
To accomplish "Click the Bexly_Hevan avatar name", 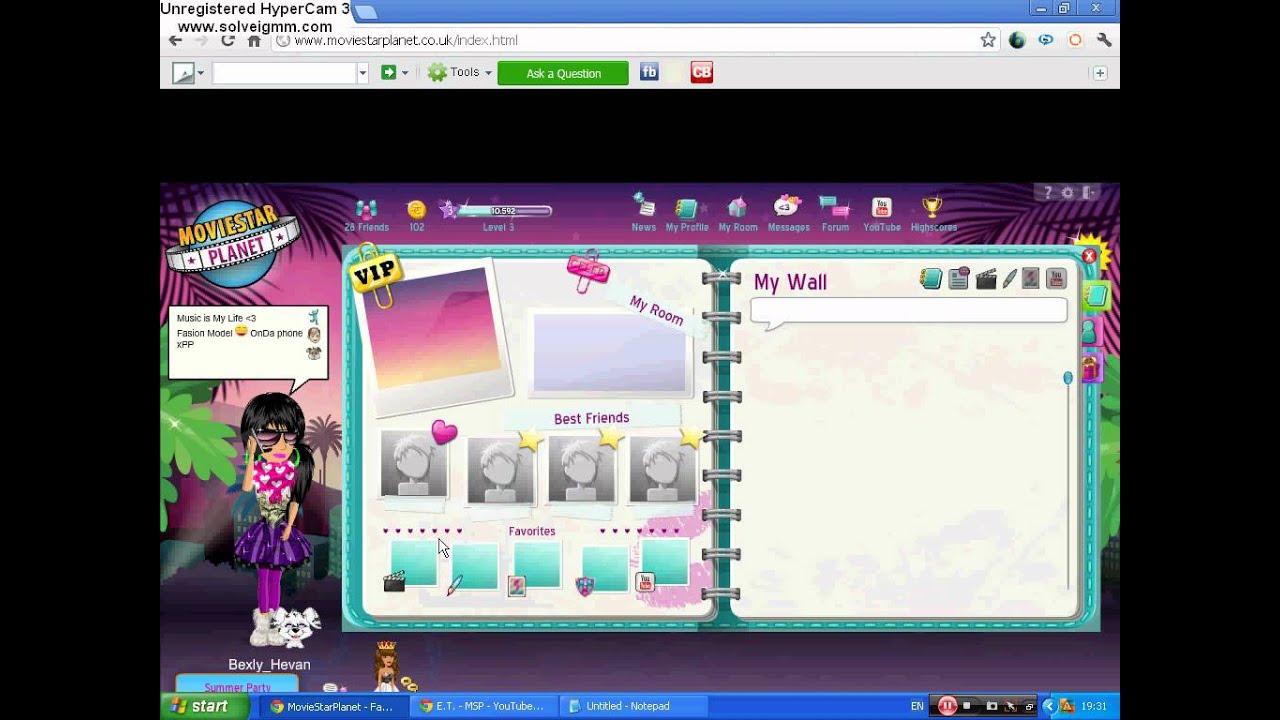I will [x=269, y=665].
